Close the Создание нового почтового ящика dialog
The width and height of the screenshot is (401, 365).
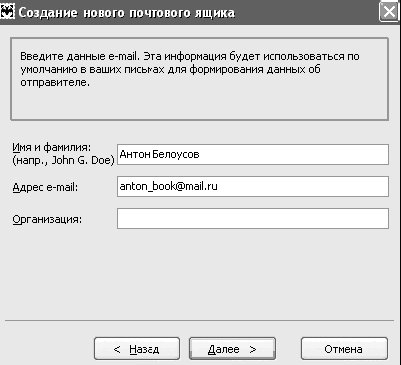pos(389,12)
